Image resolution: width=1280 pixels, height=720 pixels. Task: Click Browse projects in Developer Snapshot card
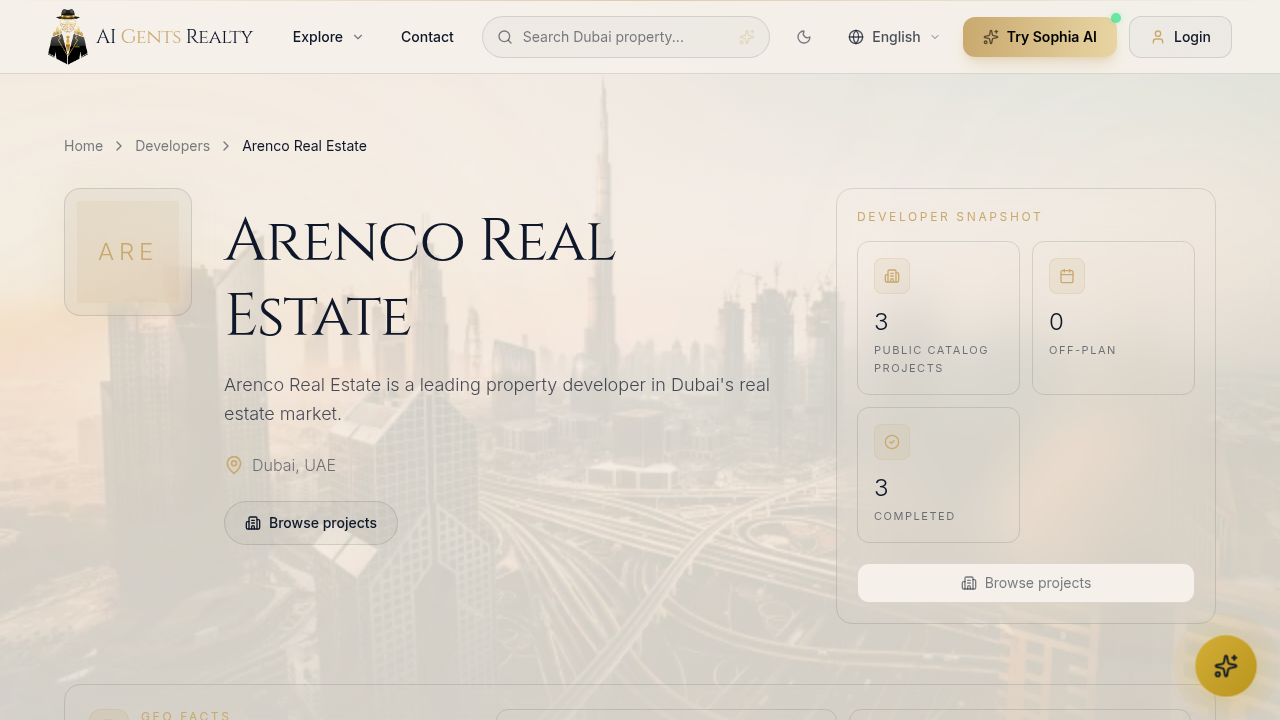(1026, 583)
